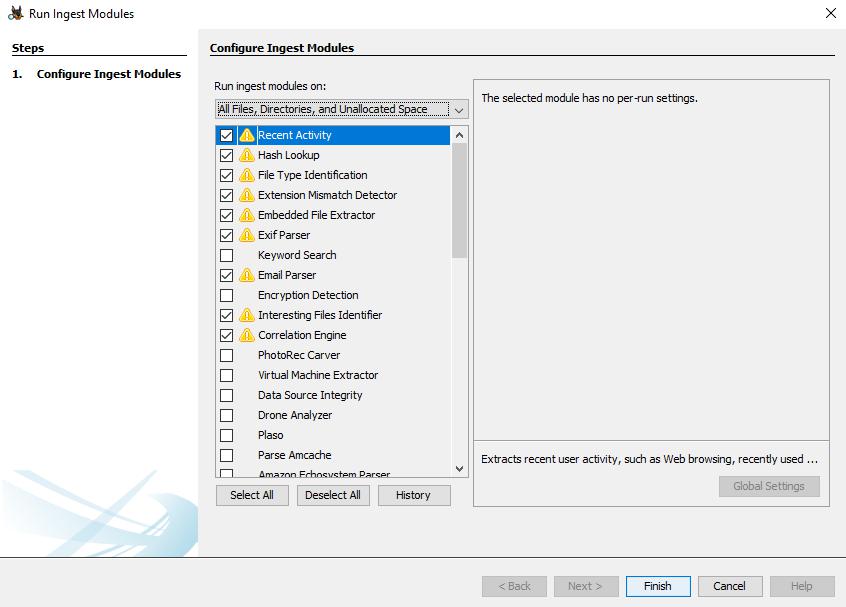Click warning icon beside File Type Identification
The image size is (846, 607).
pyautogui.click(x=246, y=175)
